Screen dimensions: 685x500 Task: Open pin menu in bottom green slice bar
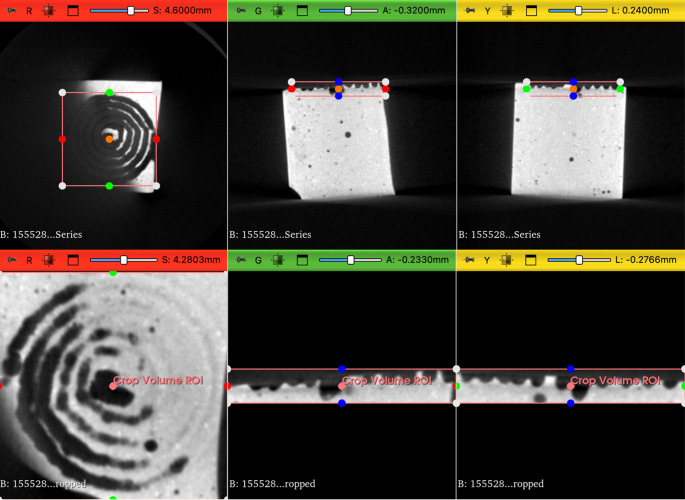tap(241, 260)
